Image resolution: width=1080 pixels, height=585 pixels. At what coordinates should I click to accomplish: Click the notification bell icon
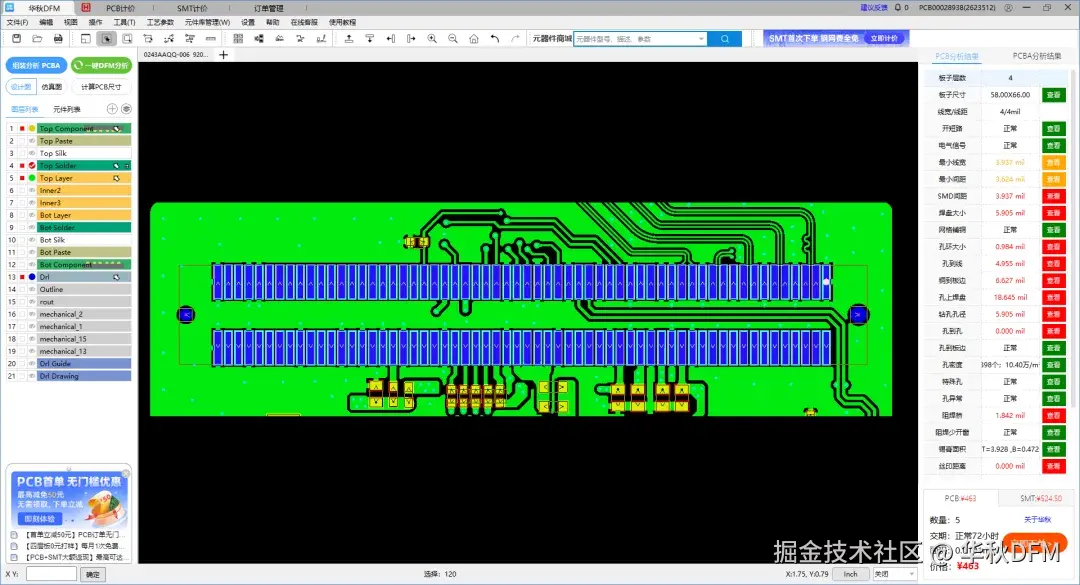point(897,8)
